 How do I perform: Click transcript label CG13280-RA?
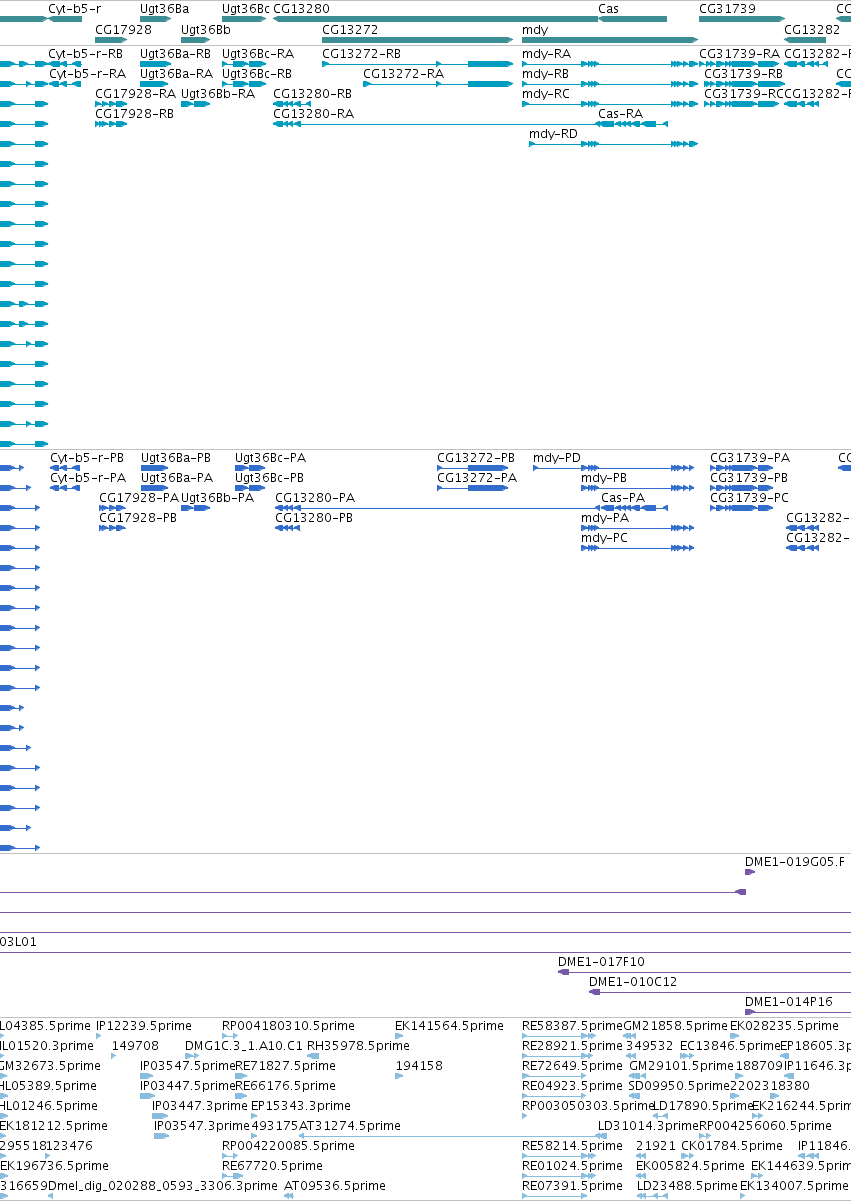[313, 113]
